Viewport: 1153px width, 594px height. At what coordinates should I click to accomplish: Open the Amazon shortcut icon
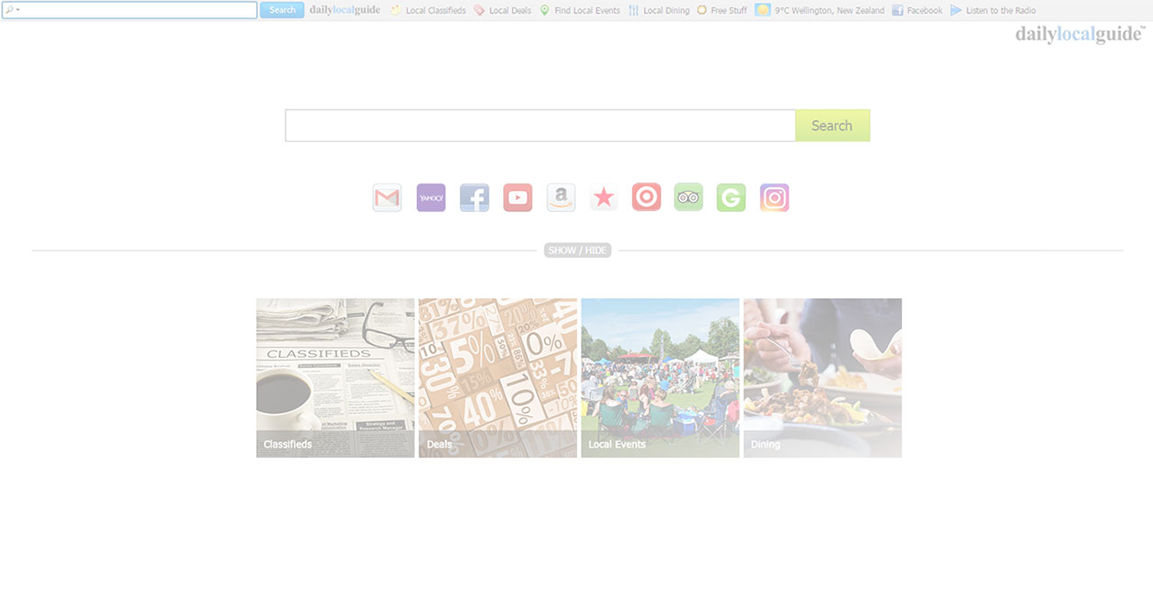click(x=561, y=198)
